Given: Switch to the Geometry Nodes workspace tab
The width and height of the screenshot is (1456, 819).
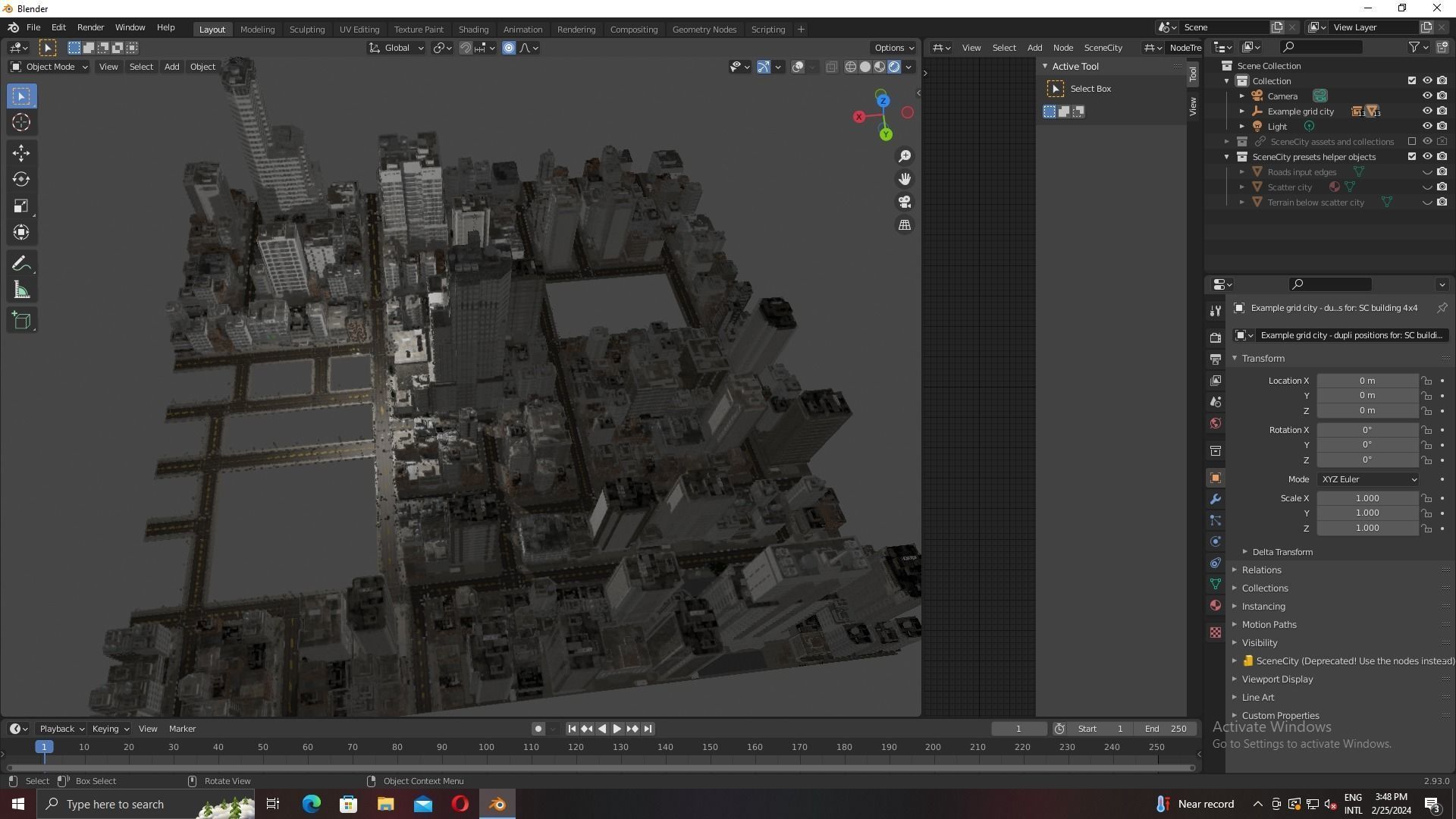Looking at the screenshot, I should [x=704, y=30].
